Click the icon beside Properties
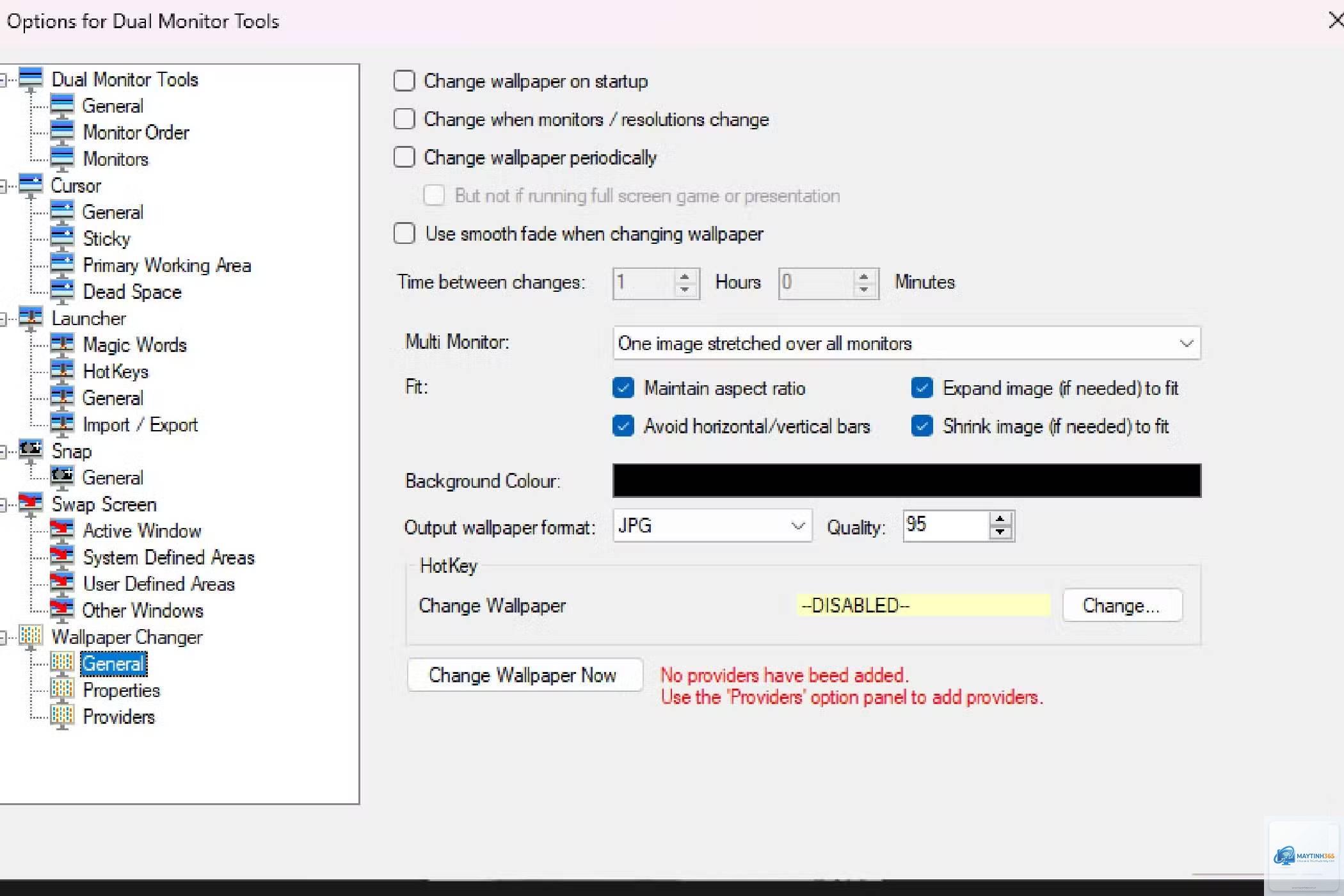This screenshot has width=1344, height=896. pyautogui.click(x=62, y=690)
